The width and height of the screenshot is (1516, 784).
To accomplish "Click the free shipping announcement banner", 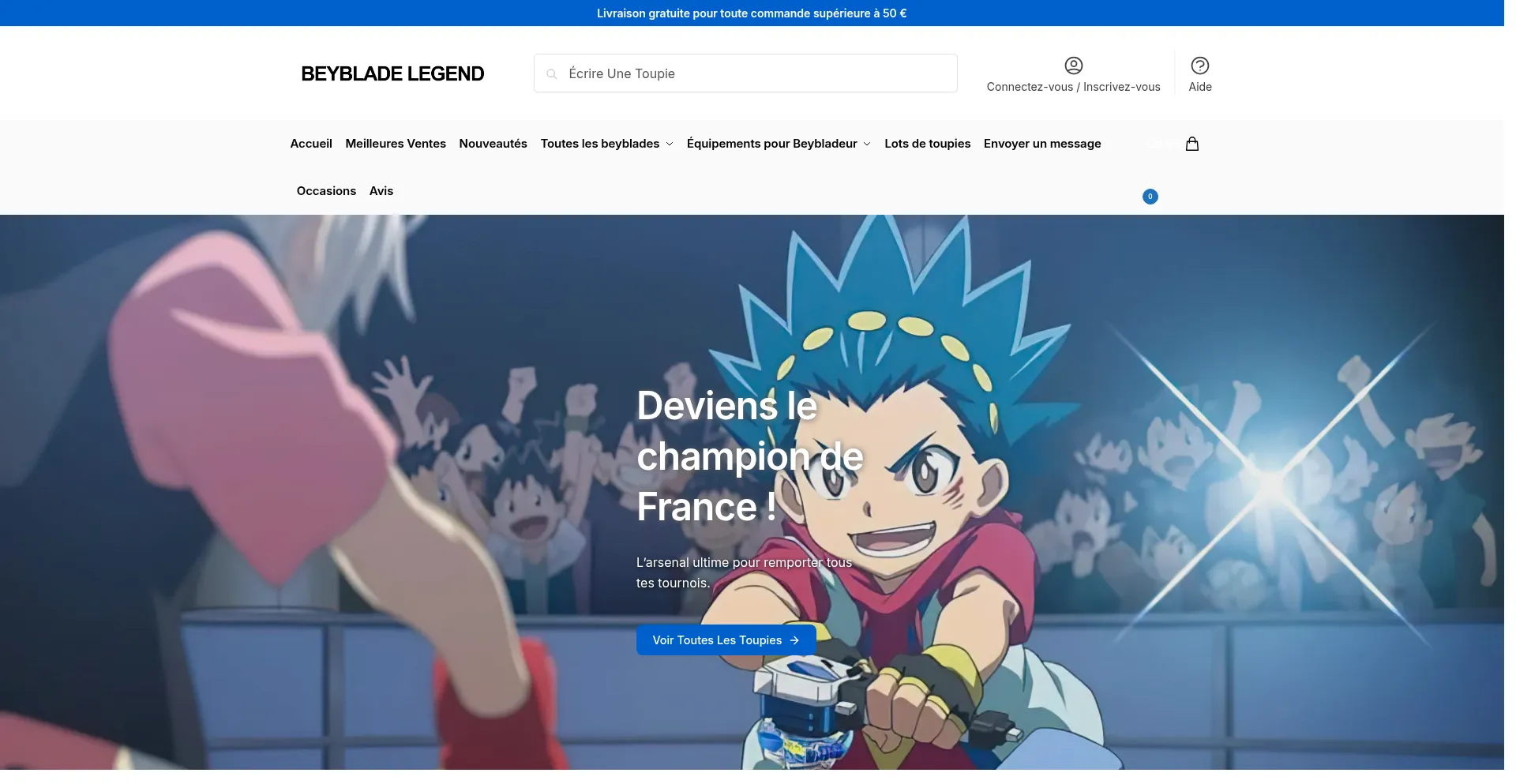I will tap(752, 13).
